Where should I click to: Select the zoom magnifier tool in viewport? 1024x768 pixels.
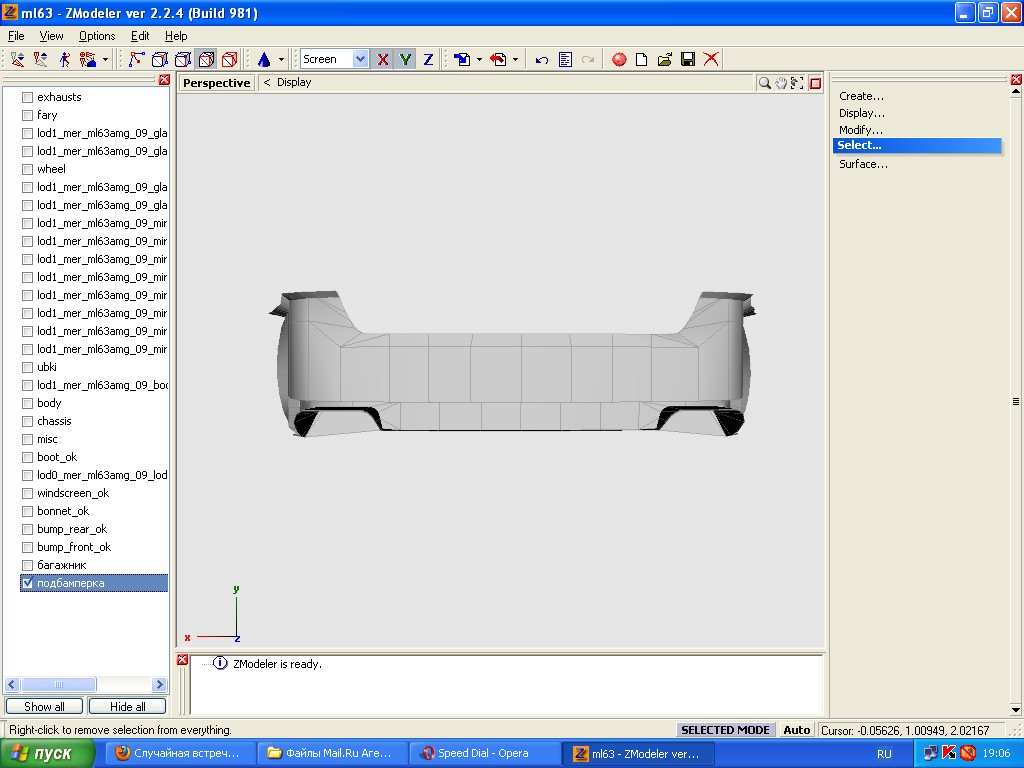pyautogui.click(x=765, y=83)
